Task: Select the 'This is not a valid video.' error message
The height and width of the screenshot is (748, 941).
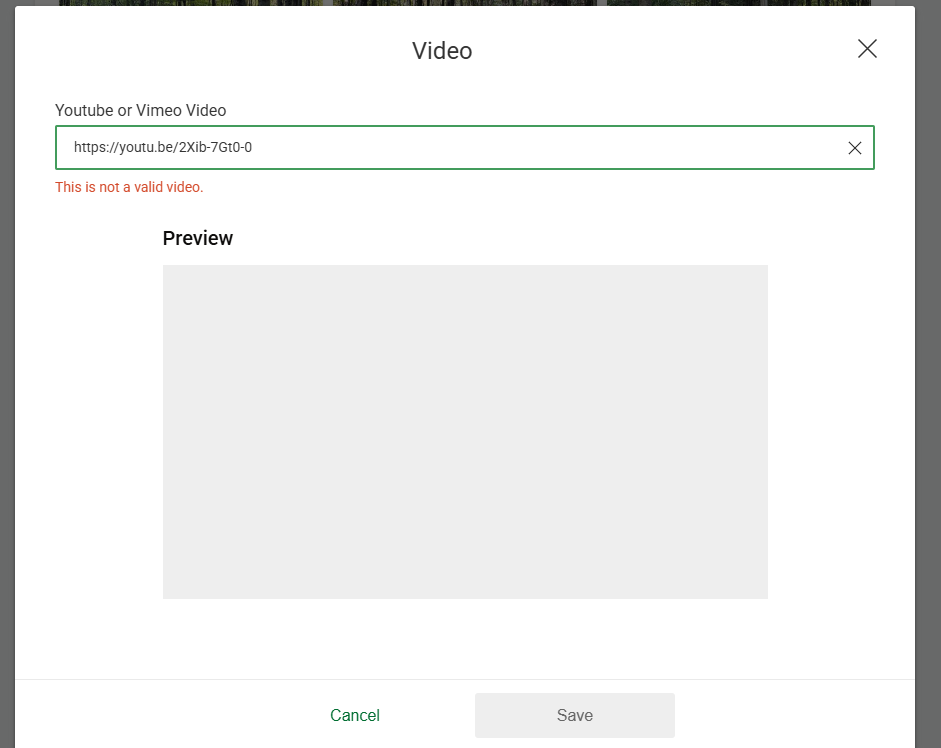Action: click(129, 187)
